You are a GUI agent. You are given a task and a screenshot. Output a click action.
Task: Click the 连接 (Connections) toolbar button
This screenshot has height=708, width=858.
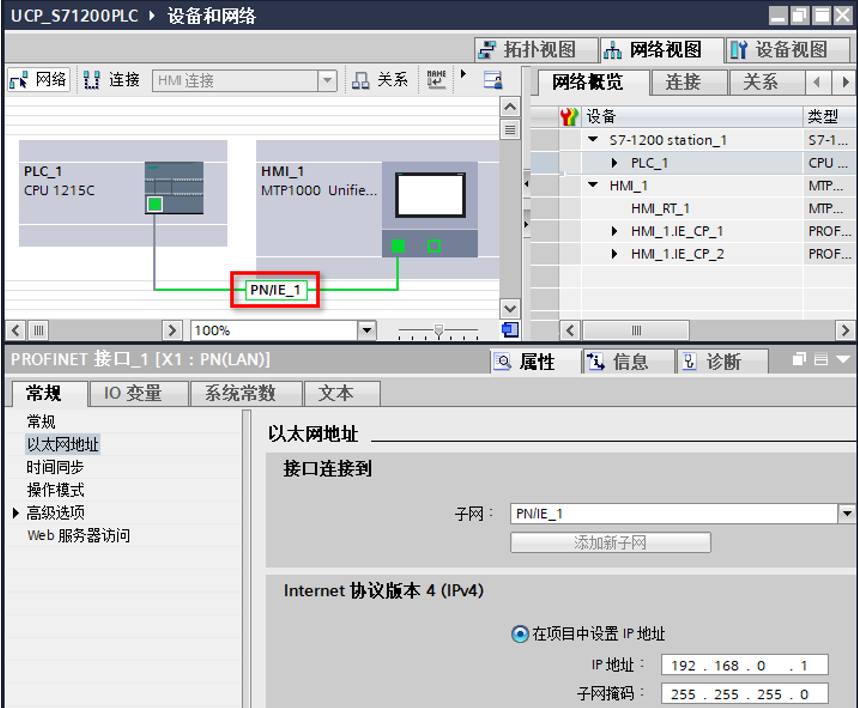click(x=111, y=80)
